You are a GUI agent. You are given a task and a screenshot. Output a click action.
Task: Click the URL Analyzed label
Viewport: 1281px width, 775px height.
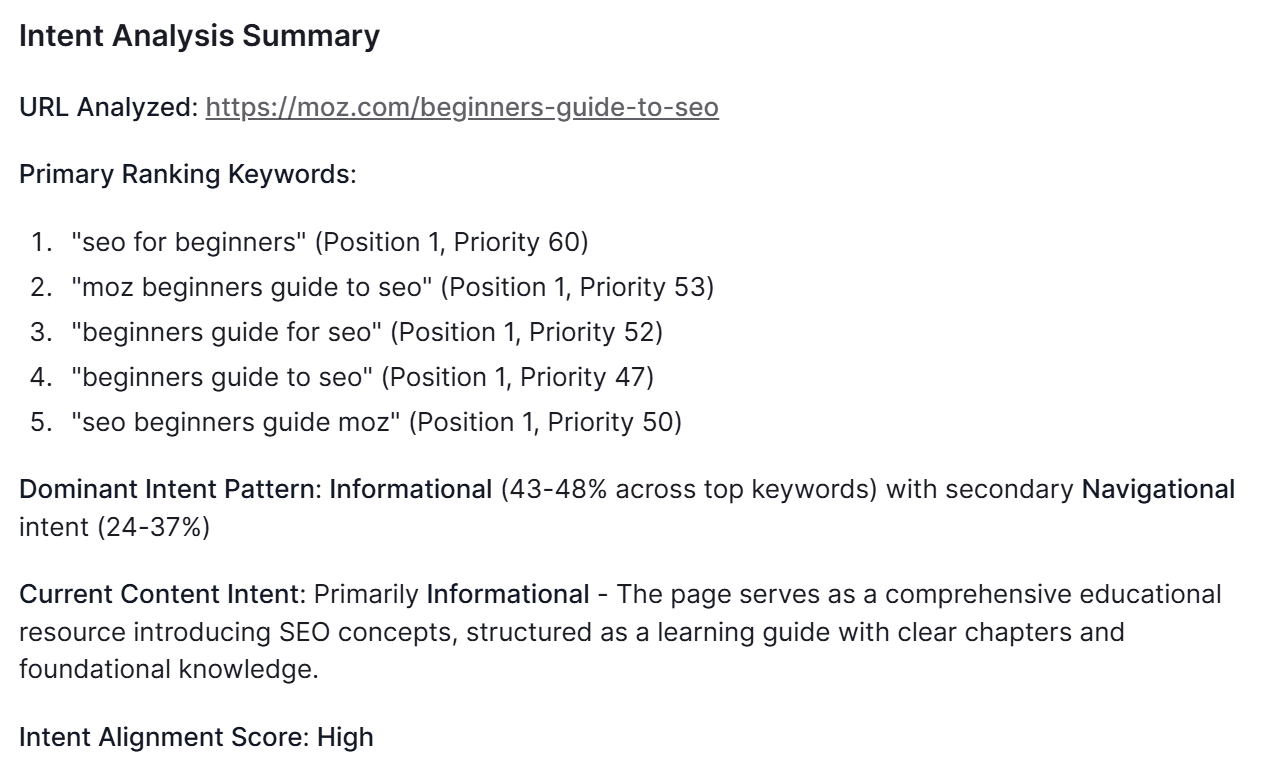[108, 107]
